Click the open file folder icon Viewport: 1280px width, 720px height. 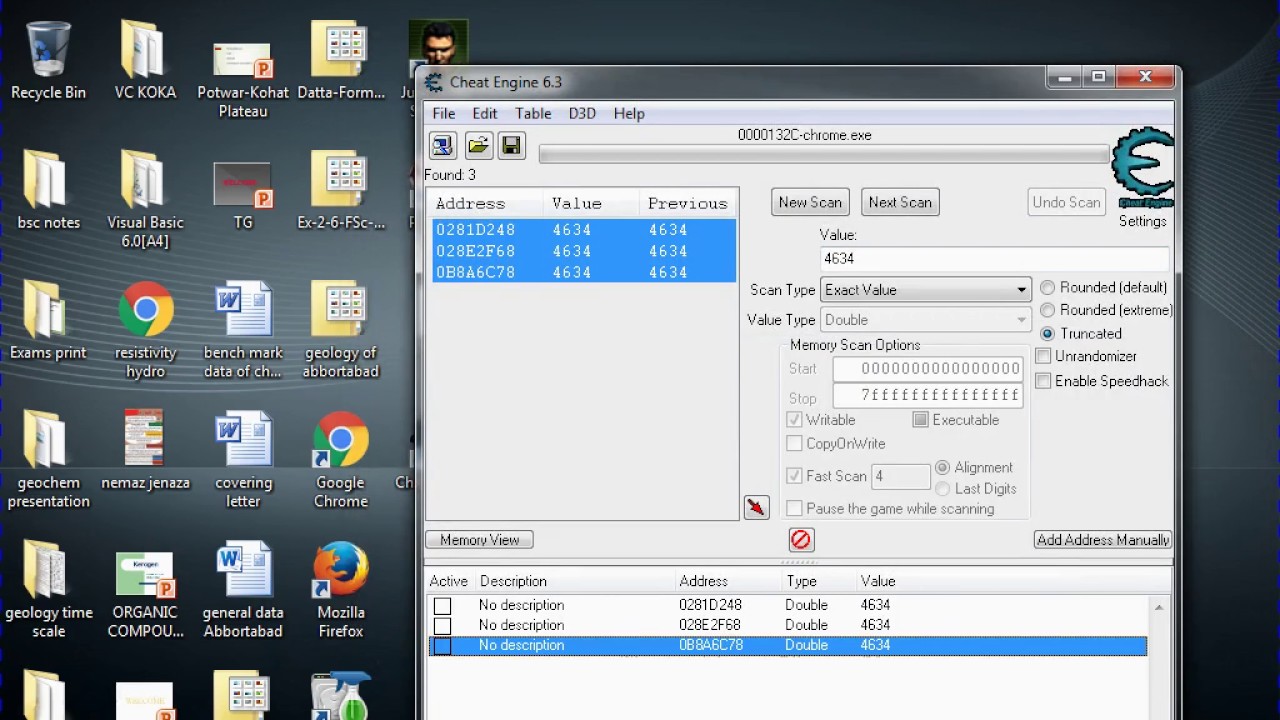[478, 145]
